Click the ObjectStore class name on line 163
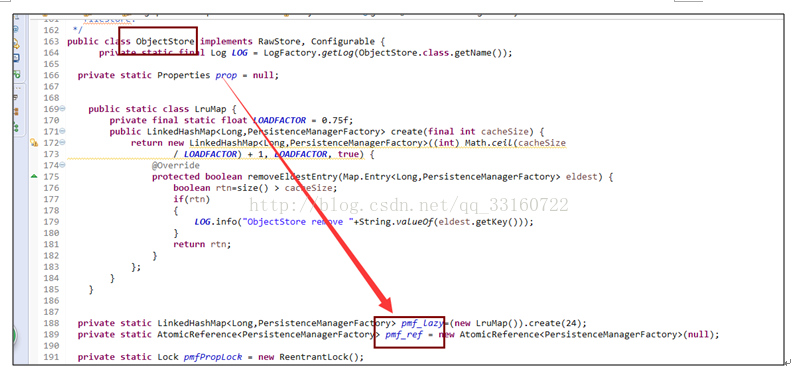 (165, 41)
